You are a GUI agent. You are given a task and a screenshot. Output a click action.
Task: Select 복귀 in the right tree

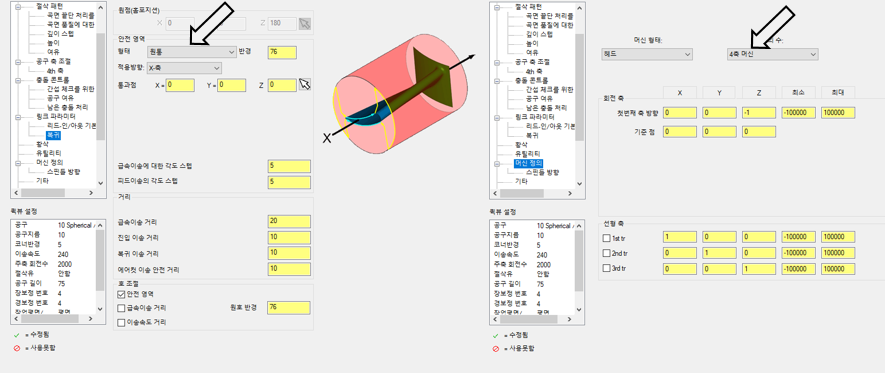(532, 135)
